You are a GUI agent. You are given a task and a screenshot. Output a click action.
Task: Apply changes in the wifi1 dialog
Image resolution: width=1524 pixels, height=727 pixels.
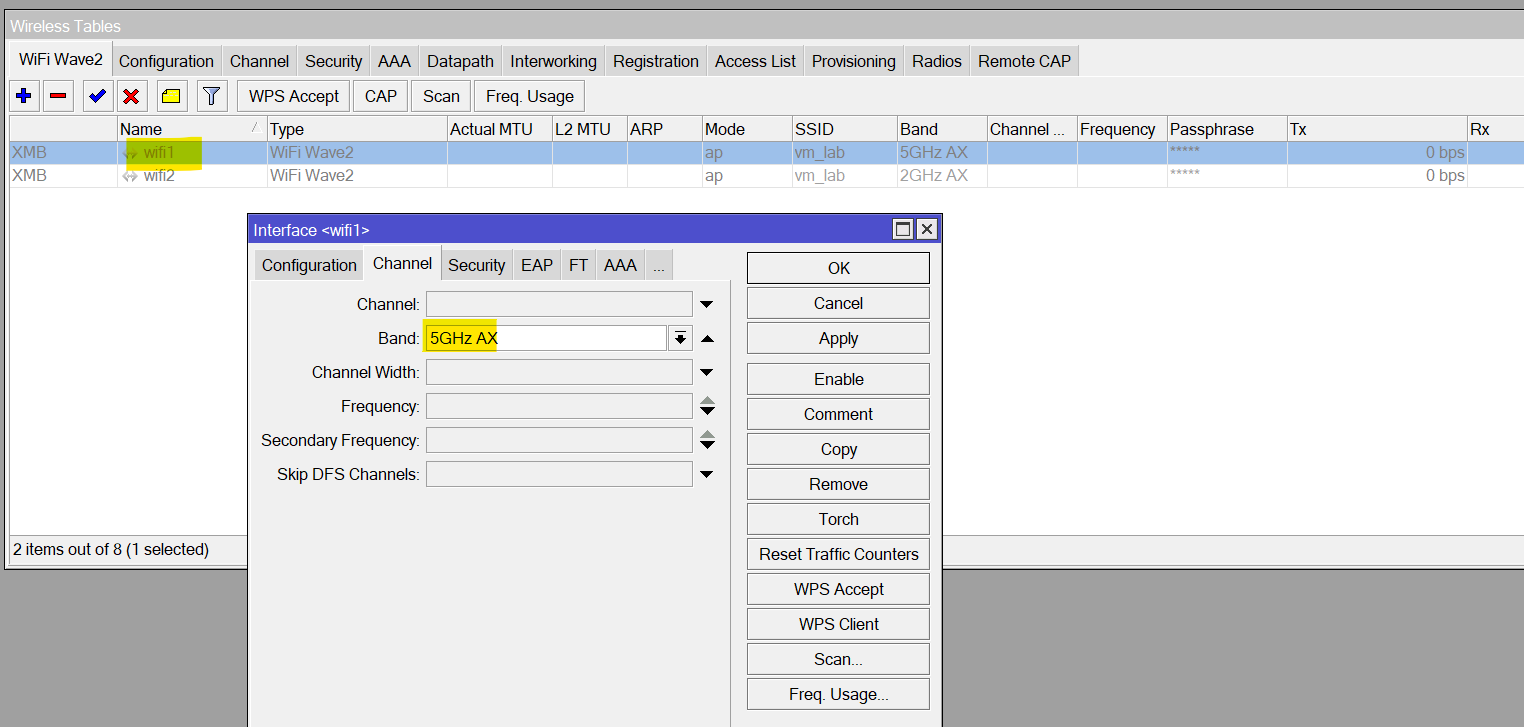[838, 338]
